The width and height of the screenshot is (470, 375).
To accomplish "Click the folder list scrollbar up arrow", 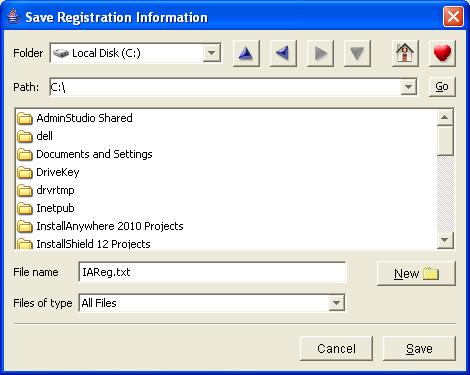I will pyautogui.click(x=445, y=117).
